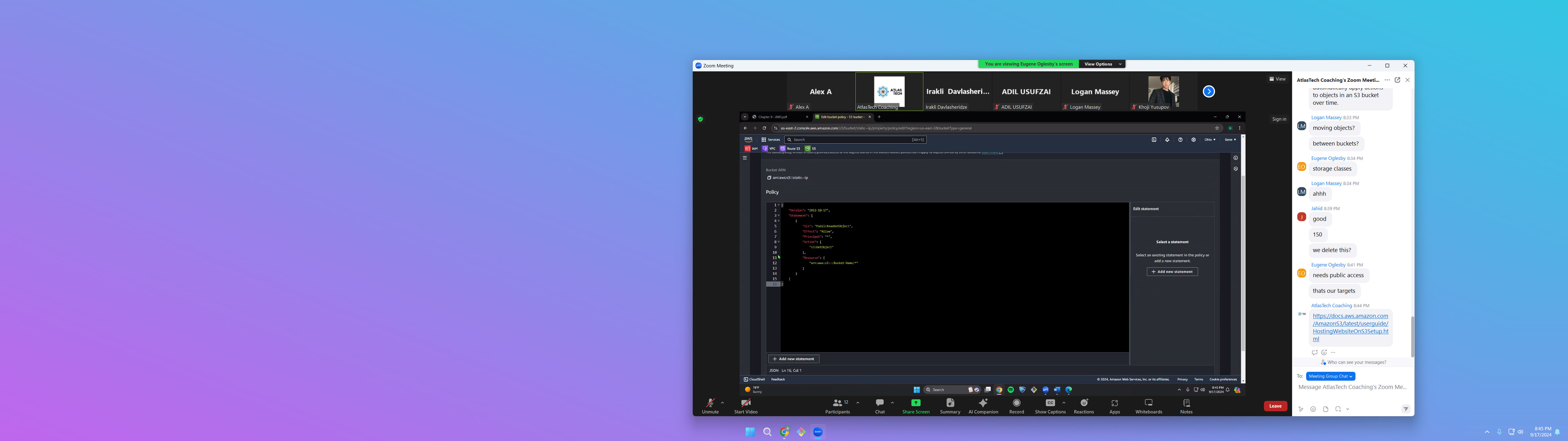Open the chat panel's more options menu
Screen dimensions: 1568x441
pos(1387,80)
